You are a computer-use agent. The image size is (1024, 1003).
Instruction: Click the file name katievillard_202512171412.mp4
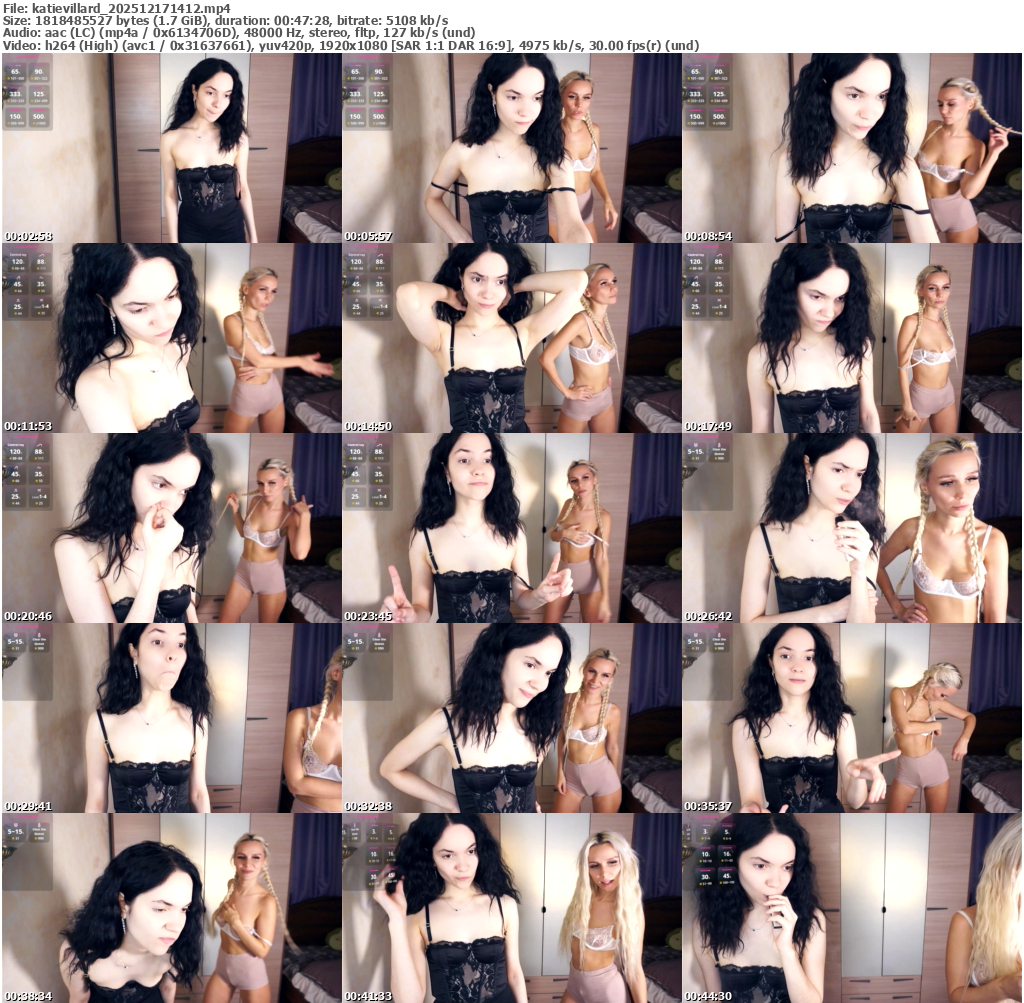pos(131,8)
